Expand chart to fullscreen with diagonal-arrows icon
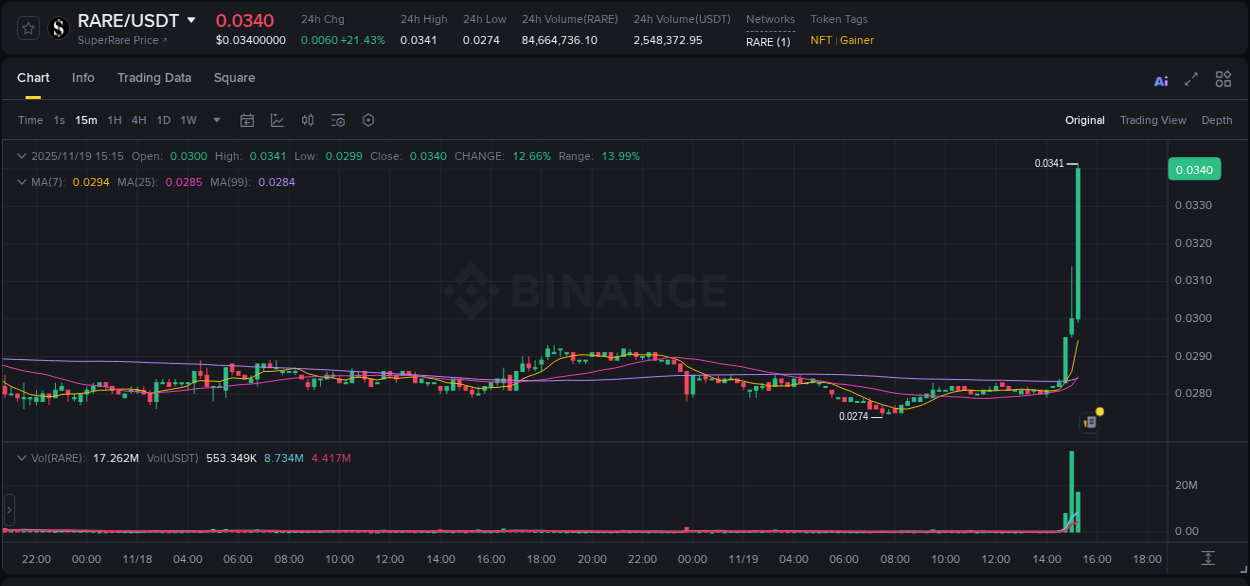1250x586 pixels. [x=1192, y=79]
